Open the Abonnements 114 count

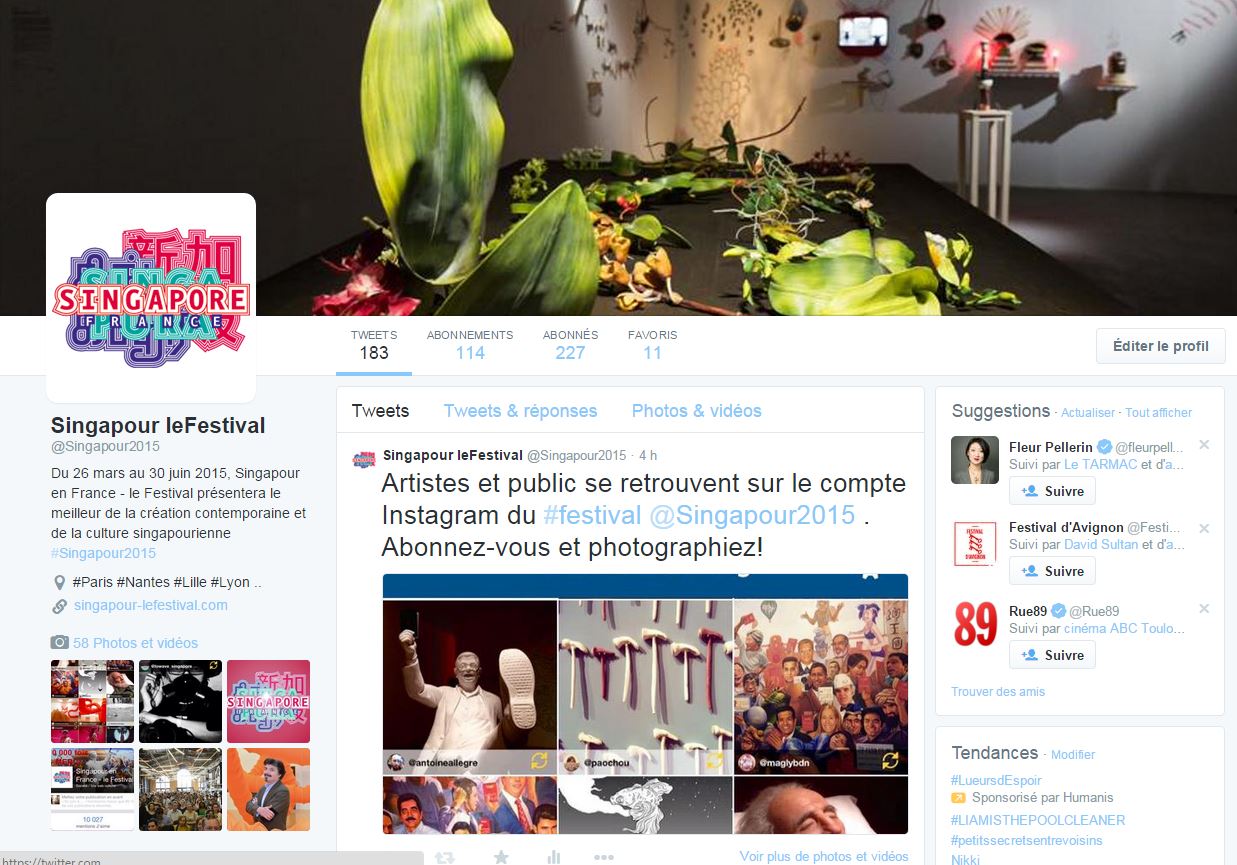tap(470, 345)
